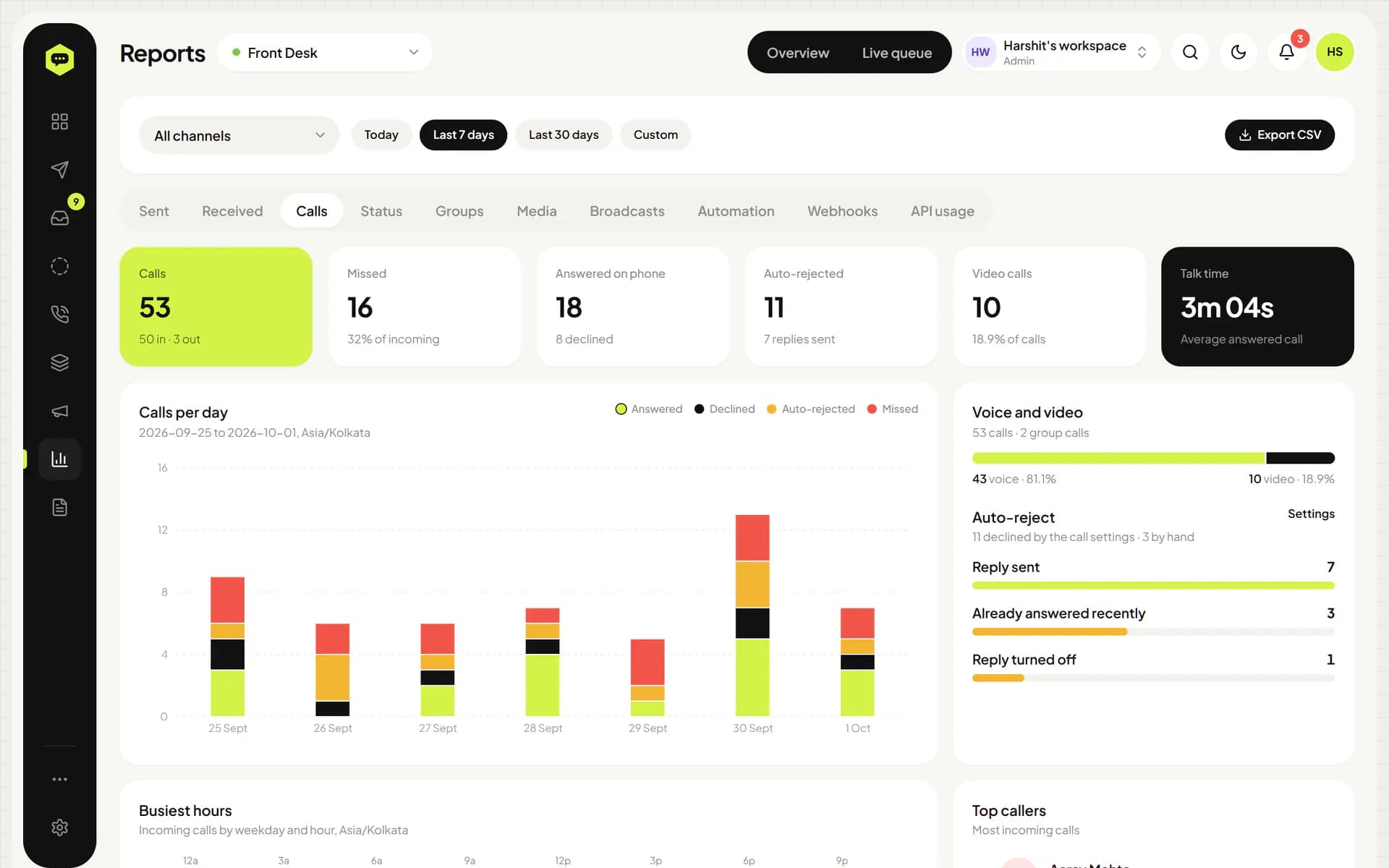Open the Broadcasts tab
This screenshot has width=1389, height=868.
(627, 211)
